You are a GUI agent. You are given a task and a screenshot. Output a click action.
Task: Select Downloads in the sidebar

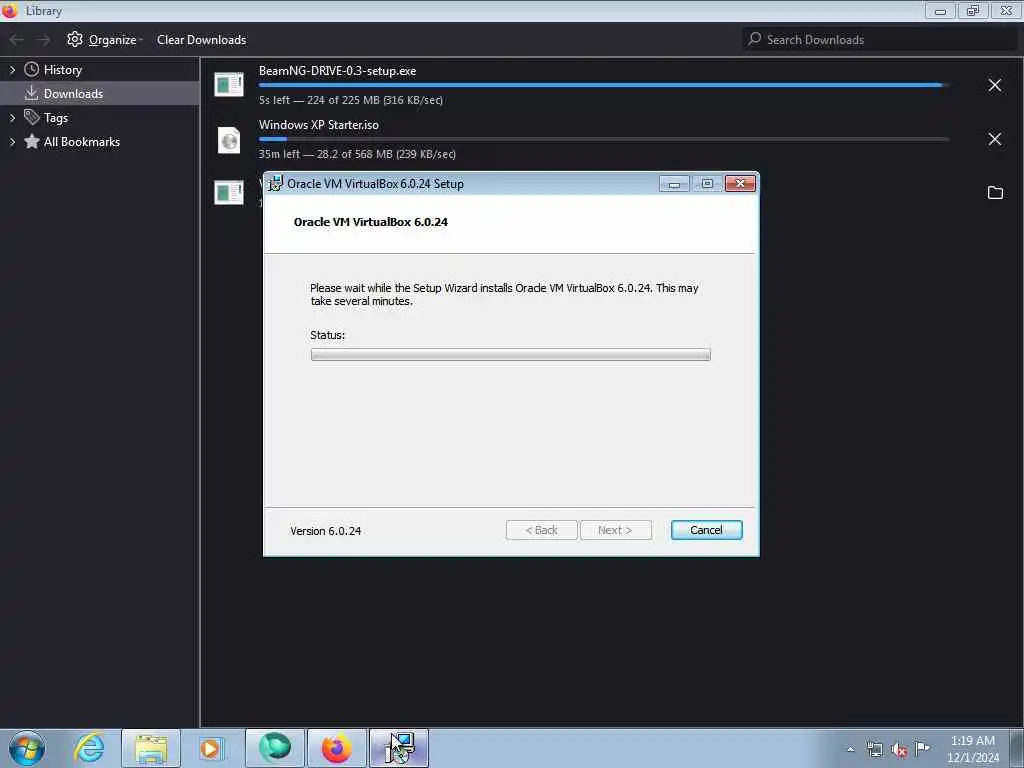tap(73, 93)
